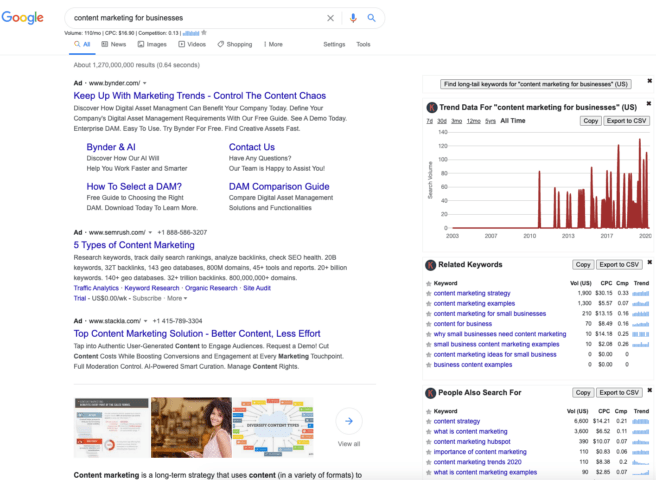Open the stackla.com ad dropdown arrow
Image resolution: width=656 pixels, height=480 pixels.
click(x=146, y=321)
